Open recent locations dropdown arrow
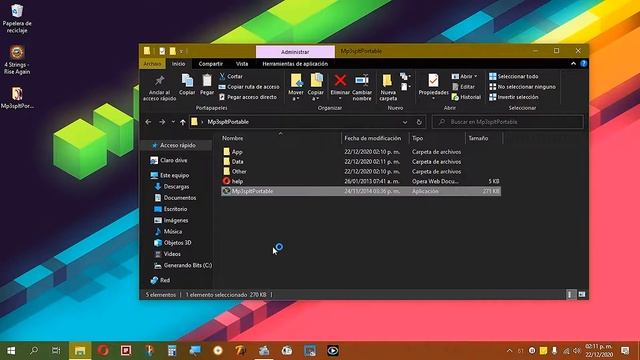 click(173, 122)
